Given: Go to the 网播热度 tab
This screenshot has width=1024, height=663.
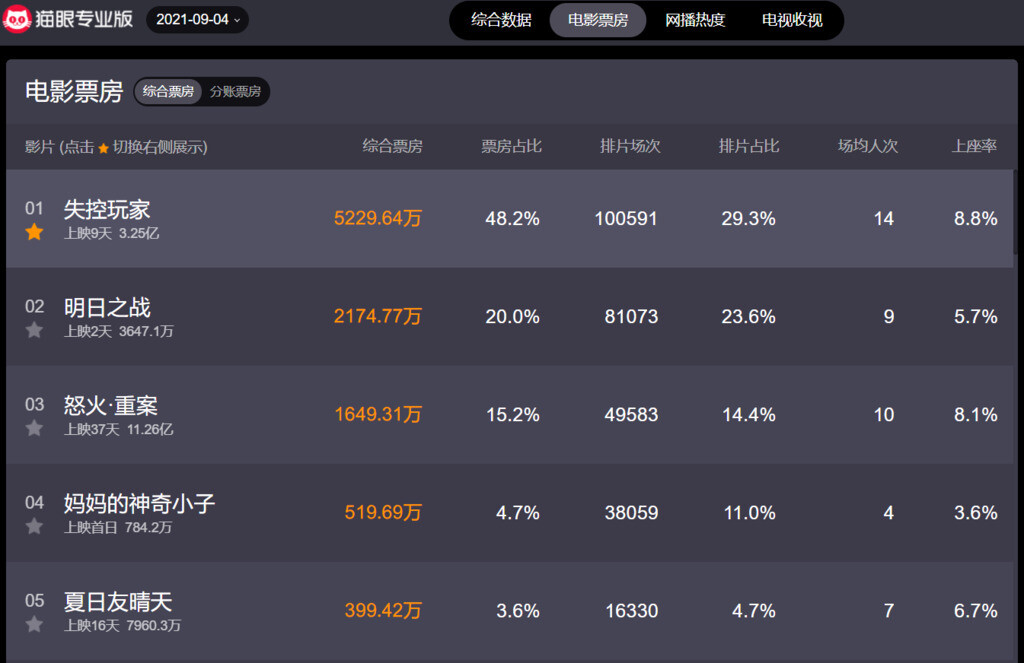Looking at the screenshot, I should [695, 20].
